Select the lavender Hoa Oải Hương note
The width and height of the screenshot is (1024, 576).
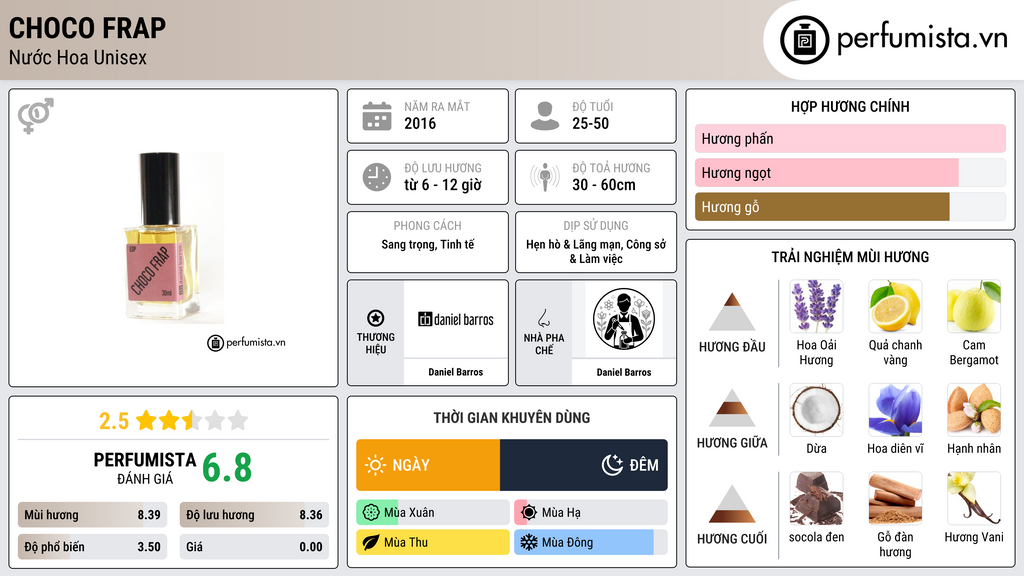tap(816, 306)
